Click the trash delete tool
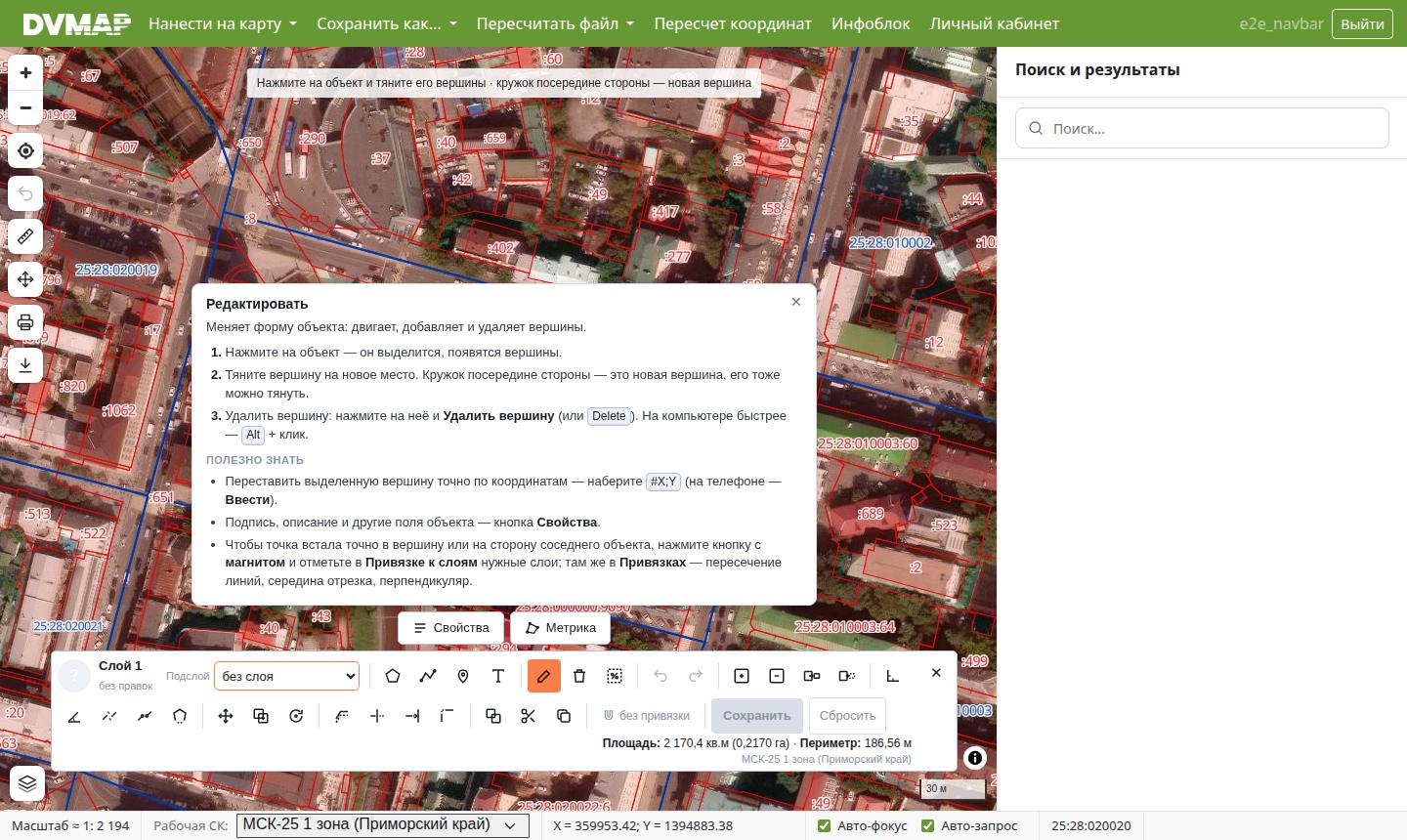Image resolution: width=1407 pixels, height=840 pixels. click(x=579, y=676)
